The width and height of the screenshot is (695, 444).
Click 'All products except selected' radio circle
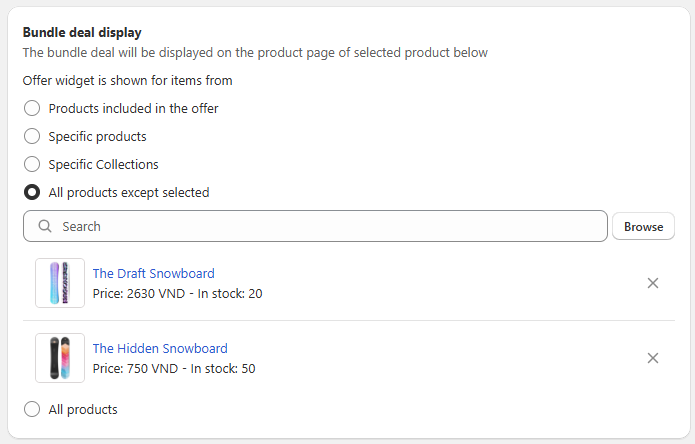(x=32, y=192)
